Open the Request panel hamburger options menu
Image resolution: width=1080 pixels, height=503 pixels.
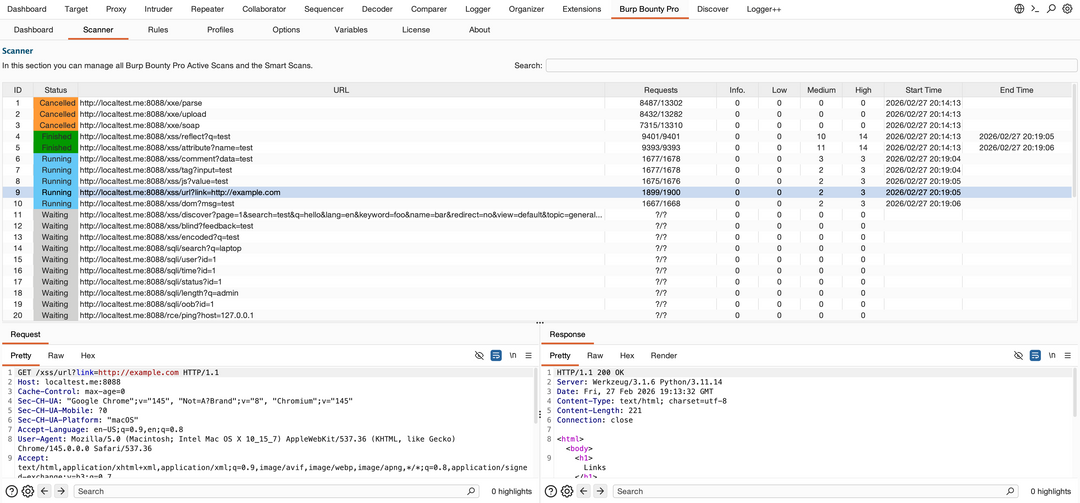[528, 355]
